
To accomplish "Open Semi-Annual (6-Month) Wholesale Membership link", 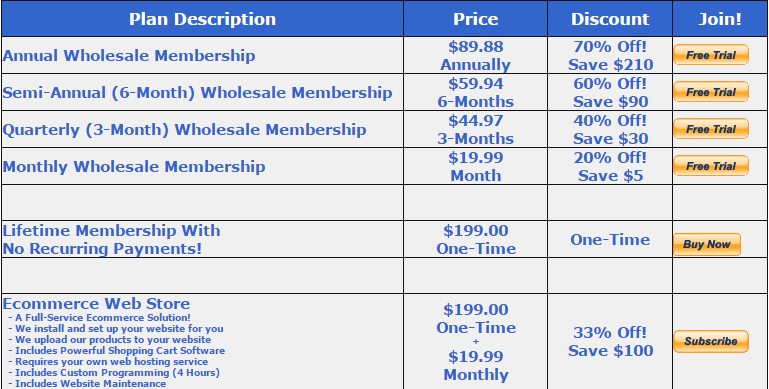I will [x=198, y=92].
